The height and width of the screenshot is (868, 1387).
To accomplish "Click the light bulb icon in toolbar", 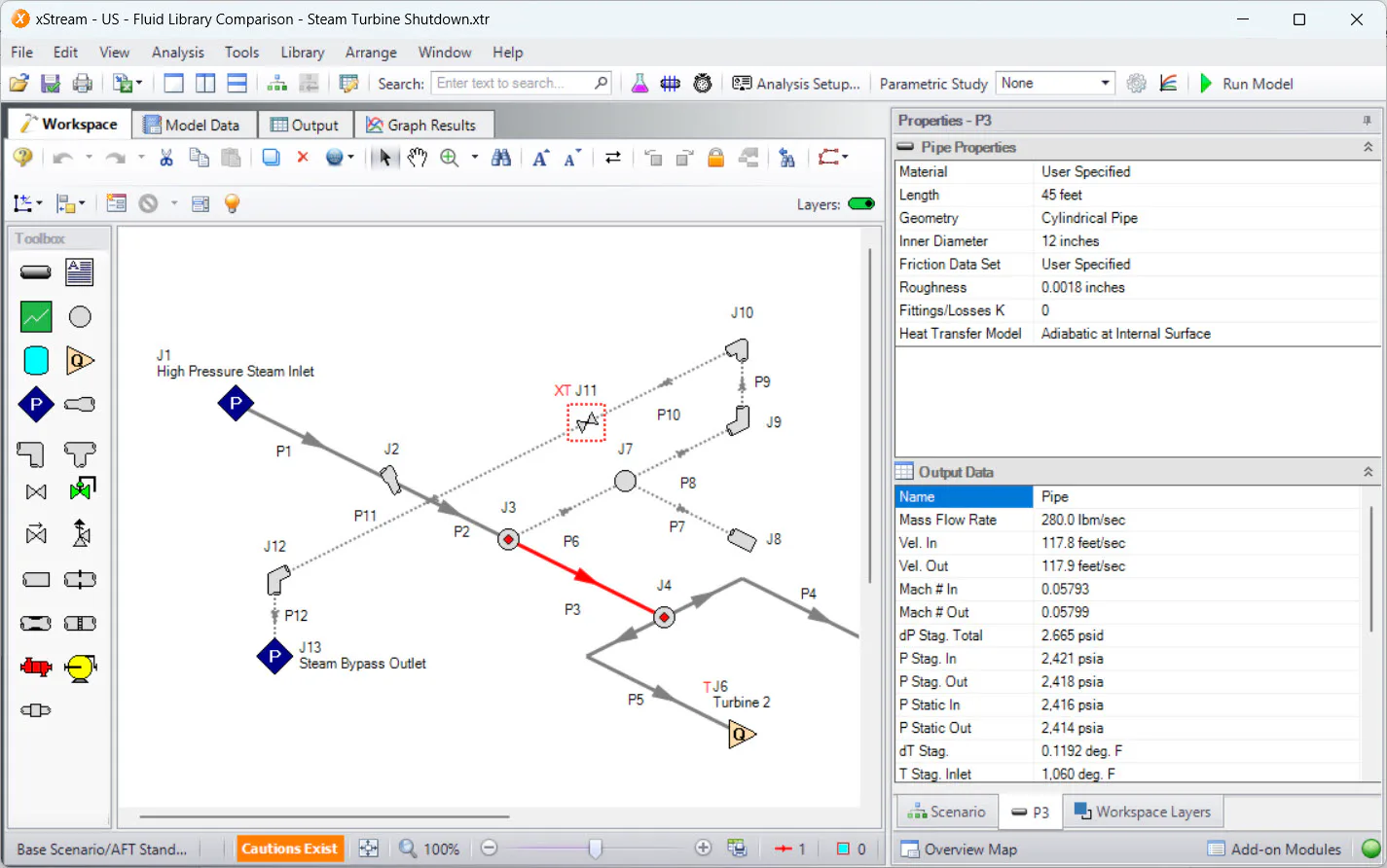I will tap(232, 203).
